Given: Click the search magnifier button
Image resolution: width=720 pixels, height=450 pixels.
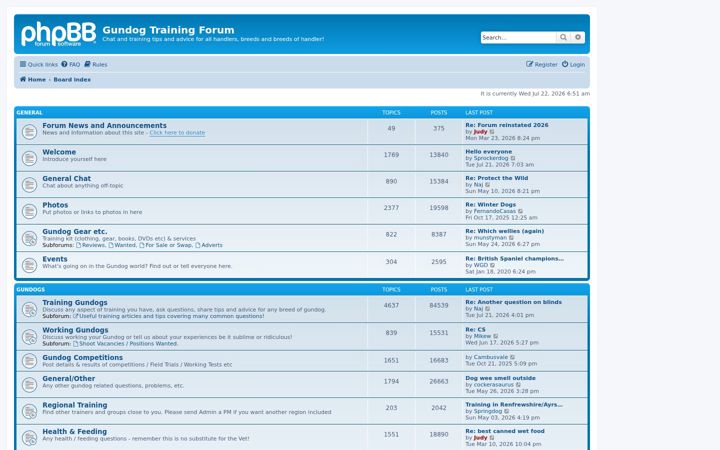Looking at the screenshot, I should 563,37.
